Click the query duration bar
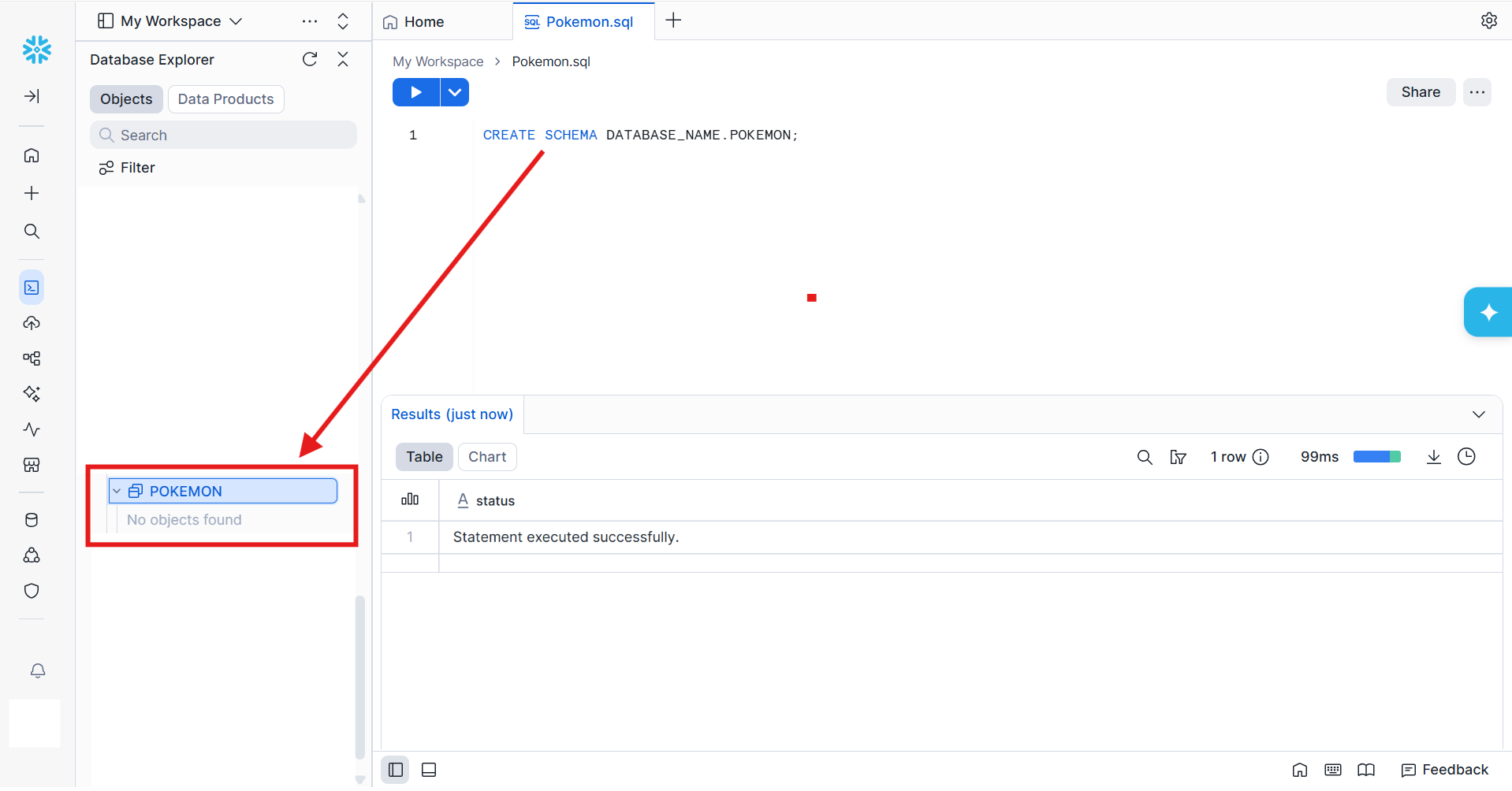The image size is (1512, 791). 1377,457
